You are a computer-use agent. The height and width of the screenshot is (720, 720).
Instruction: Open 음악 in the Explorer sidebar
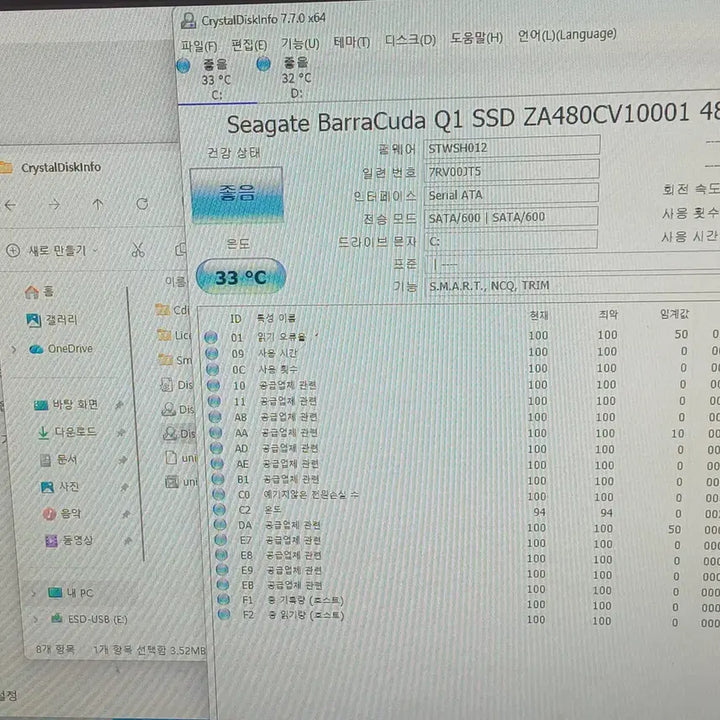coord(62,513)
